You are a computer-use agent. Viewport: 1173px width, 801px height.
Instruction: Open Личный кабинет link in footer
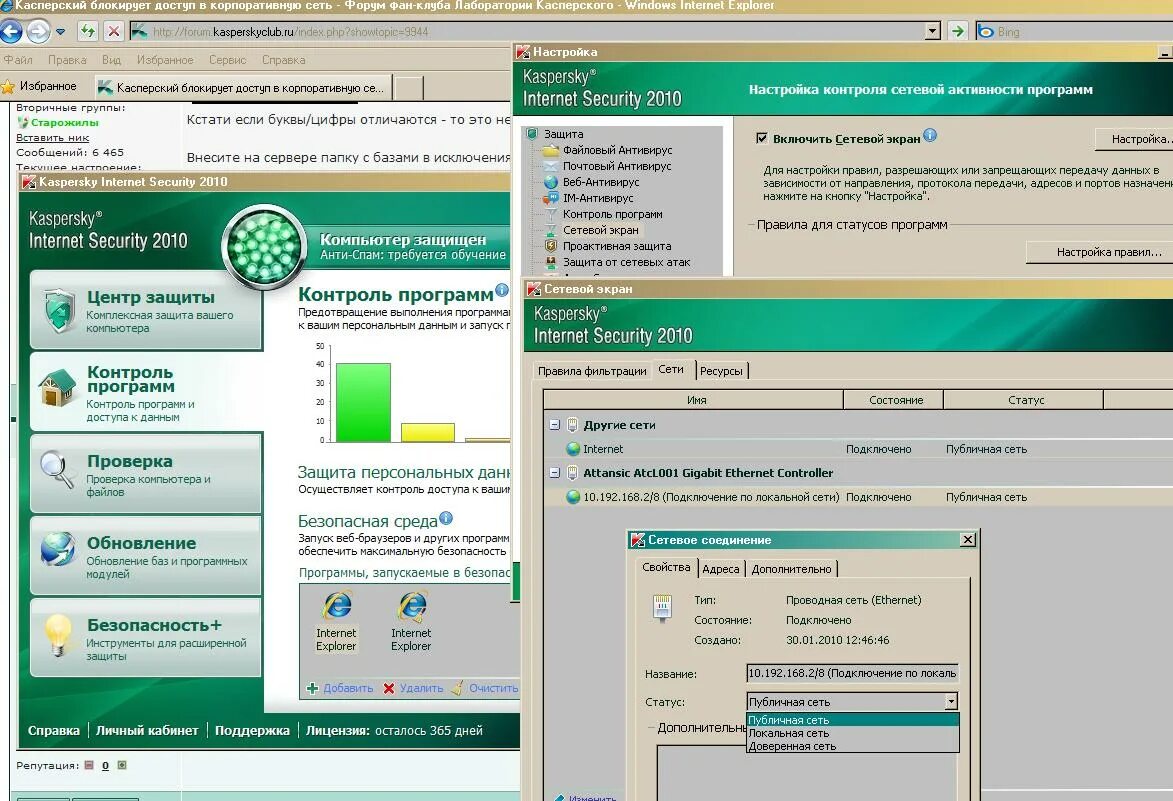(147, 731)
